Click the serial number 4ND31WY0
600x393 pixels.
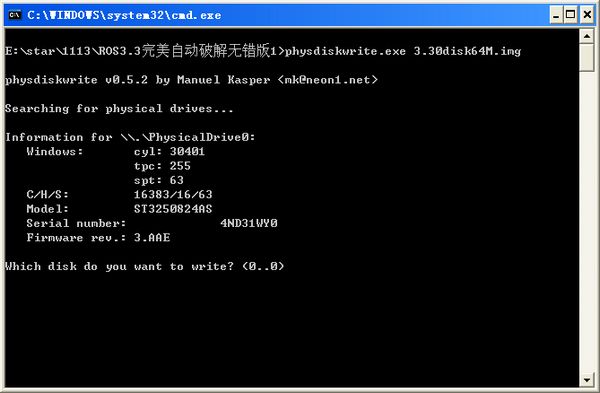click(x=249, y=223)
